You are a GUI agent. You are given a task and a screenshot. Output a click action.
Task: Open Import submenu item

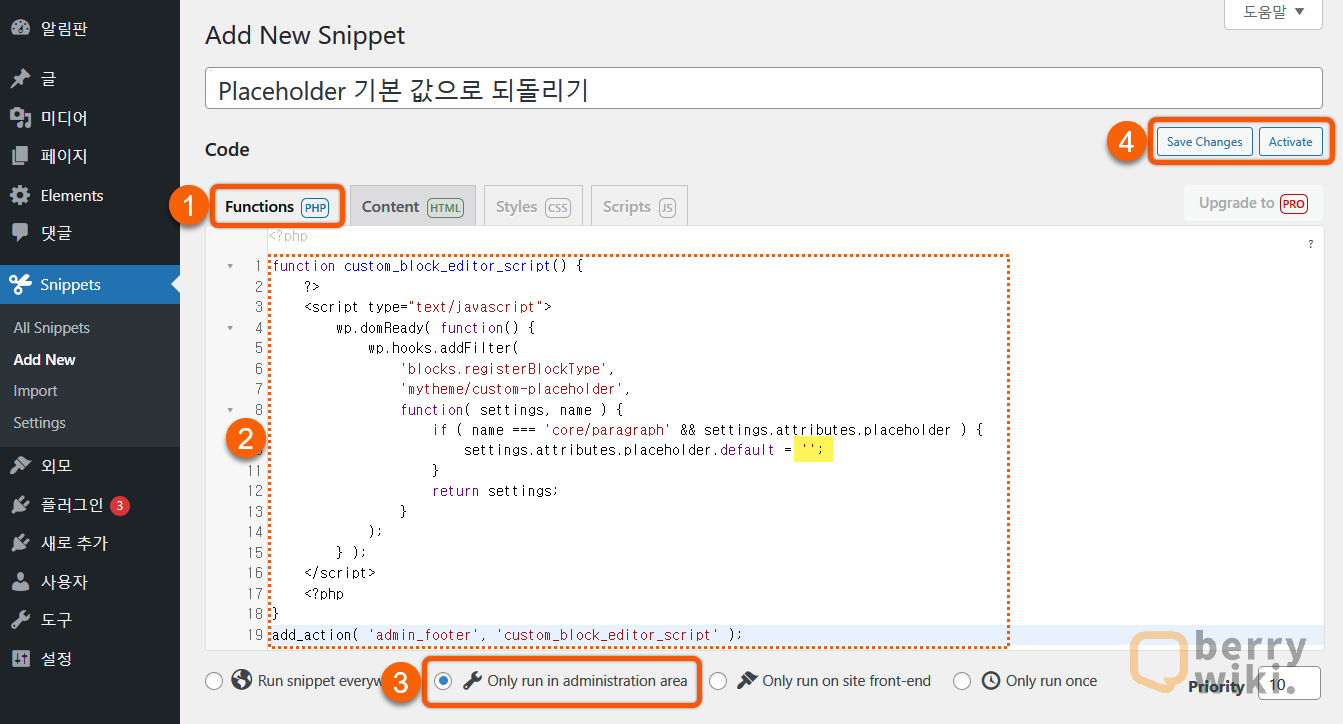[x=36, y=391]
